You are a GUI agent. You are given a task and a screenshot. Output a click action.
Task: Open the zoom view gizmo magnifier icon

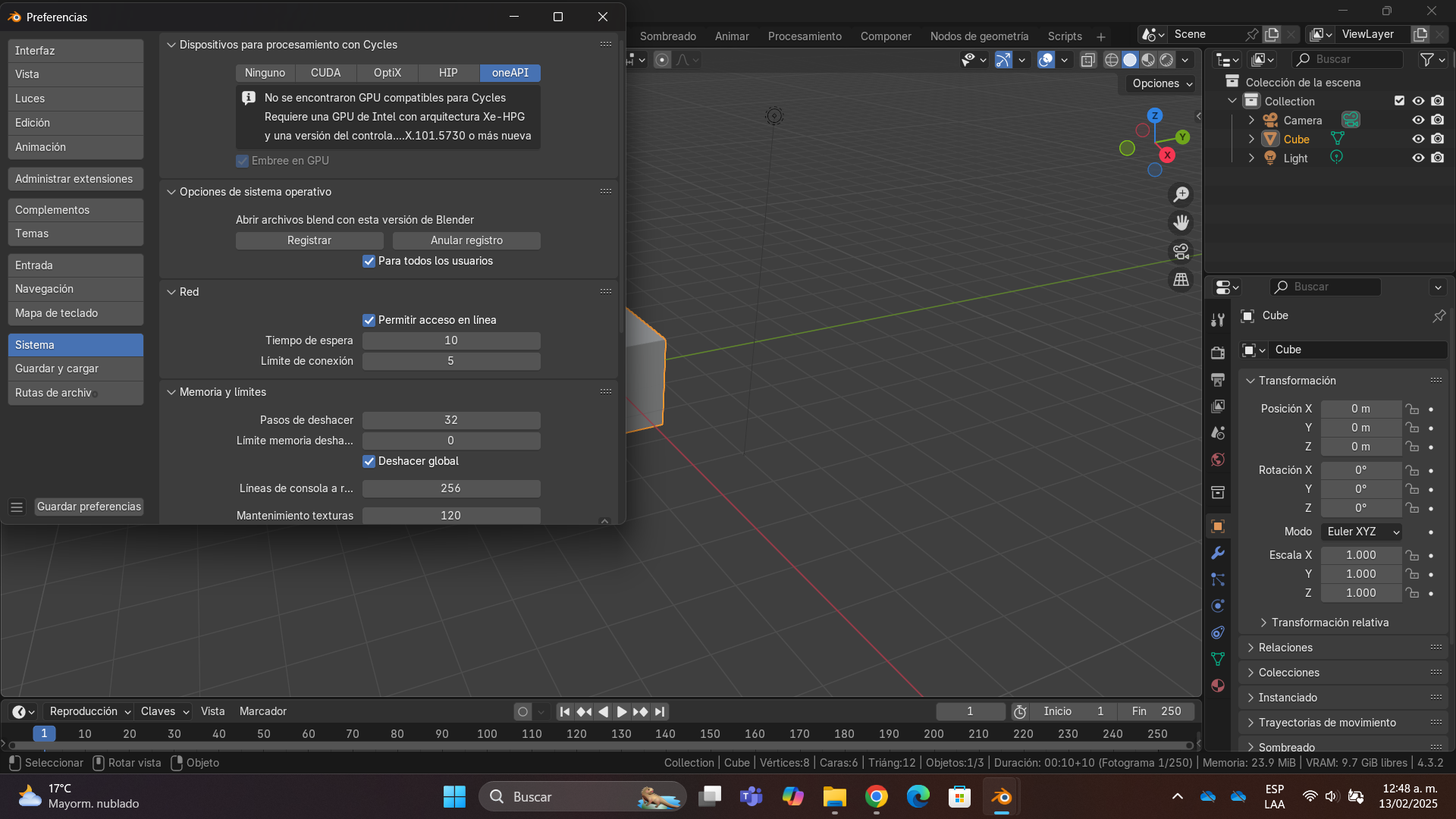click(x=1181, y=195)
